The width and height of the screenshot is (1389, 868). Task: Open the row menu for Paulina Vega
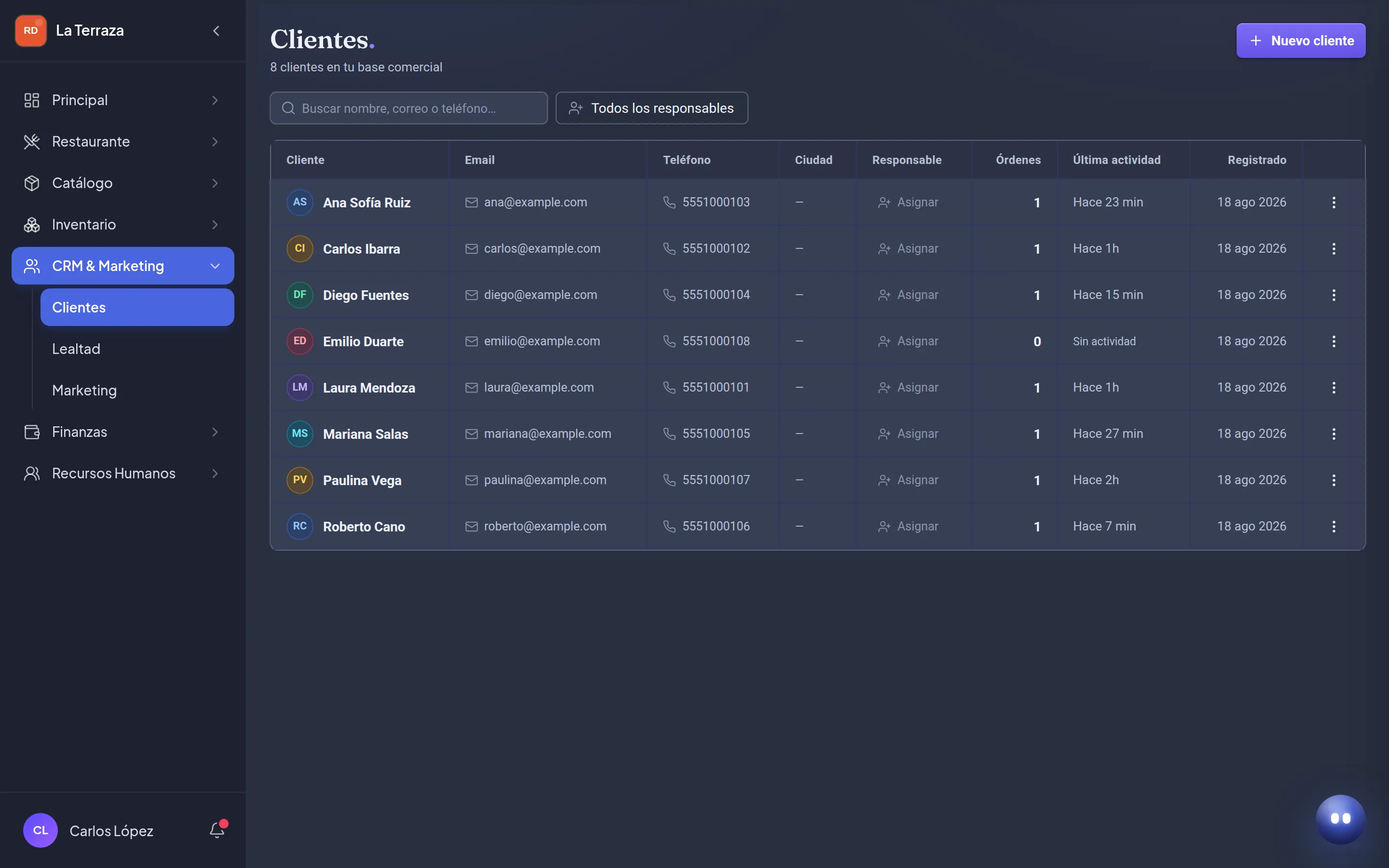(1334, 480)
